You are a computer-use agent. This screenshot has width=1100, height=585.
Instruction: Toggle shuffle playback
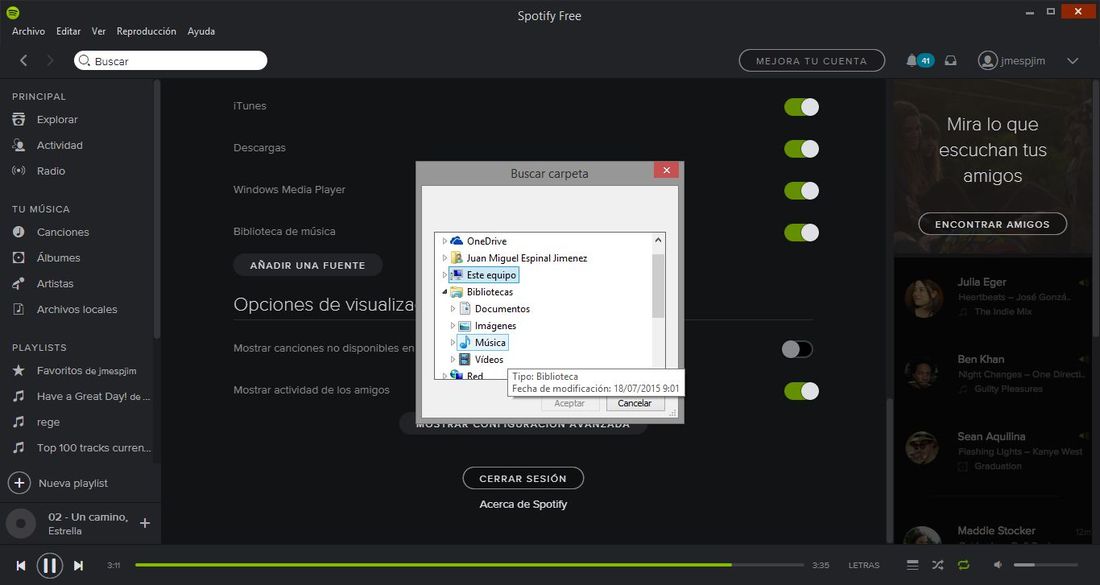937,565
